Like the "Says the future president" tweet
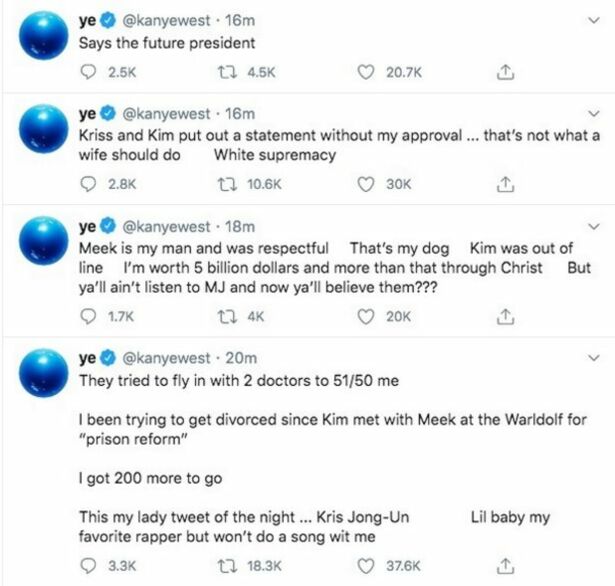 [366, 72]
